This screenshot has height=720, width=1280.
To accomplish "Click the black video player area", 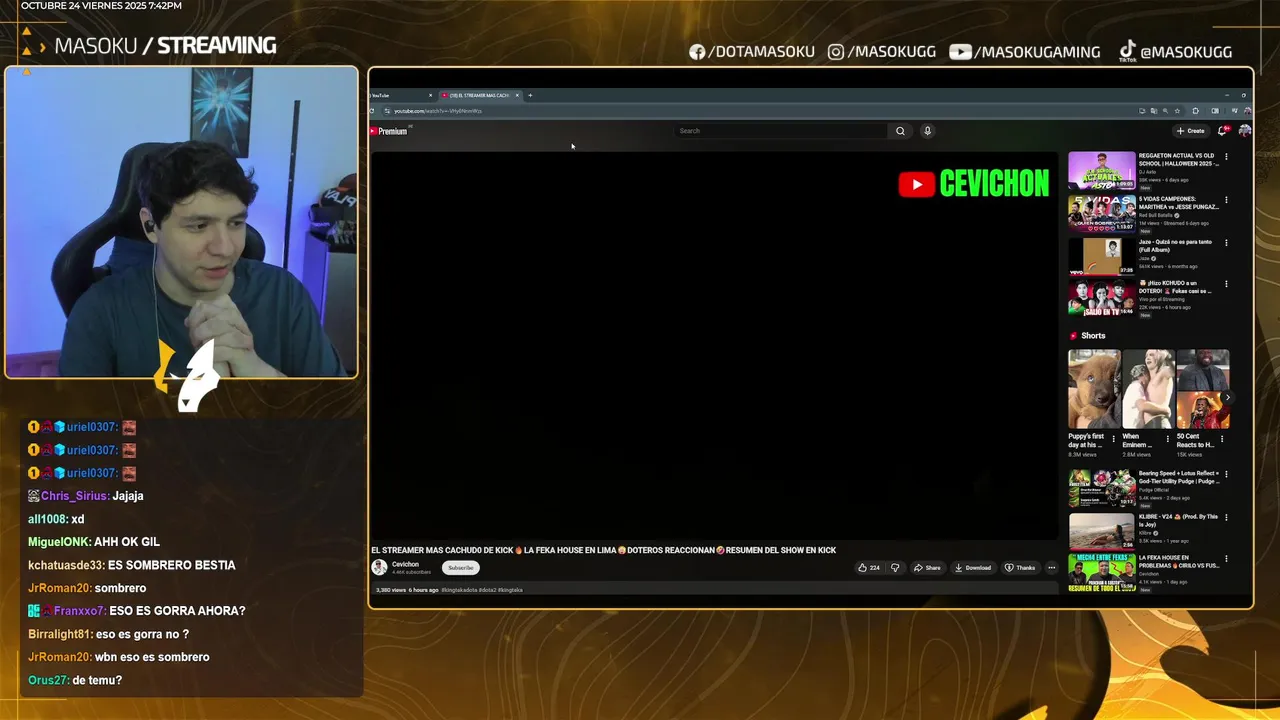I will point(714,346).
